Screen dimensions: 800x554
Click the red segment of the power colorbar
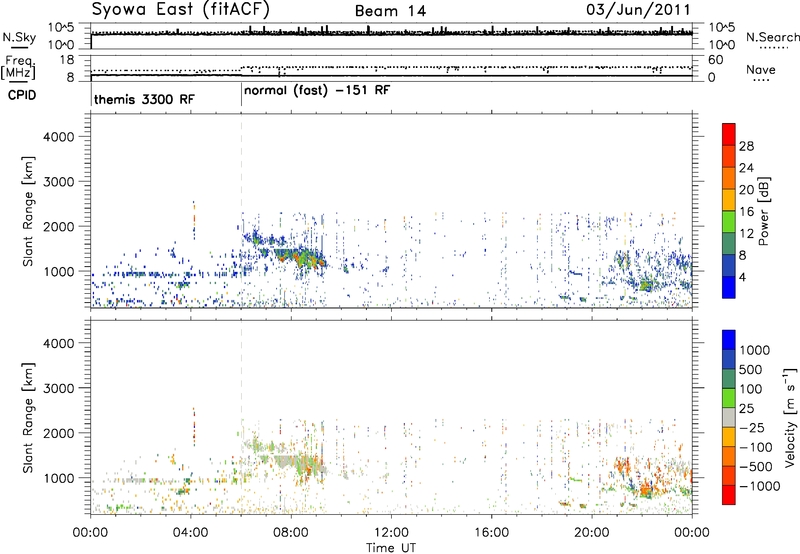pos(729,134)
